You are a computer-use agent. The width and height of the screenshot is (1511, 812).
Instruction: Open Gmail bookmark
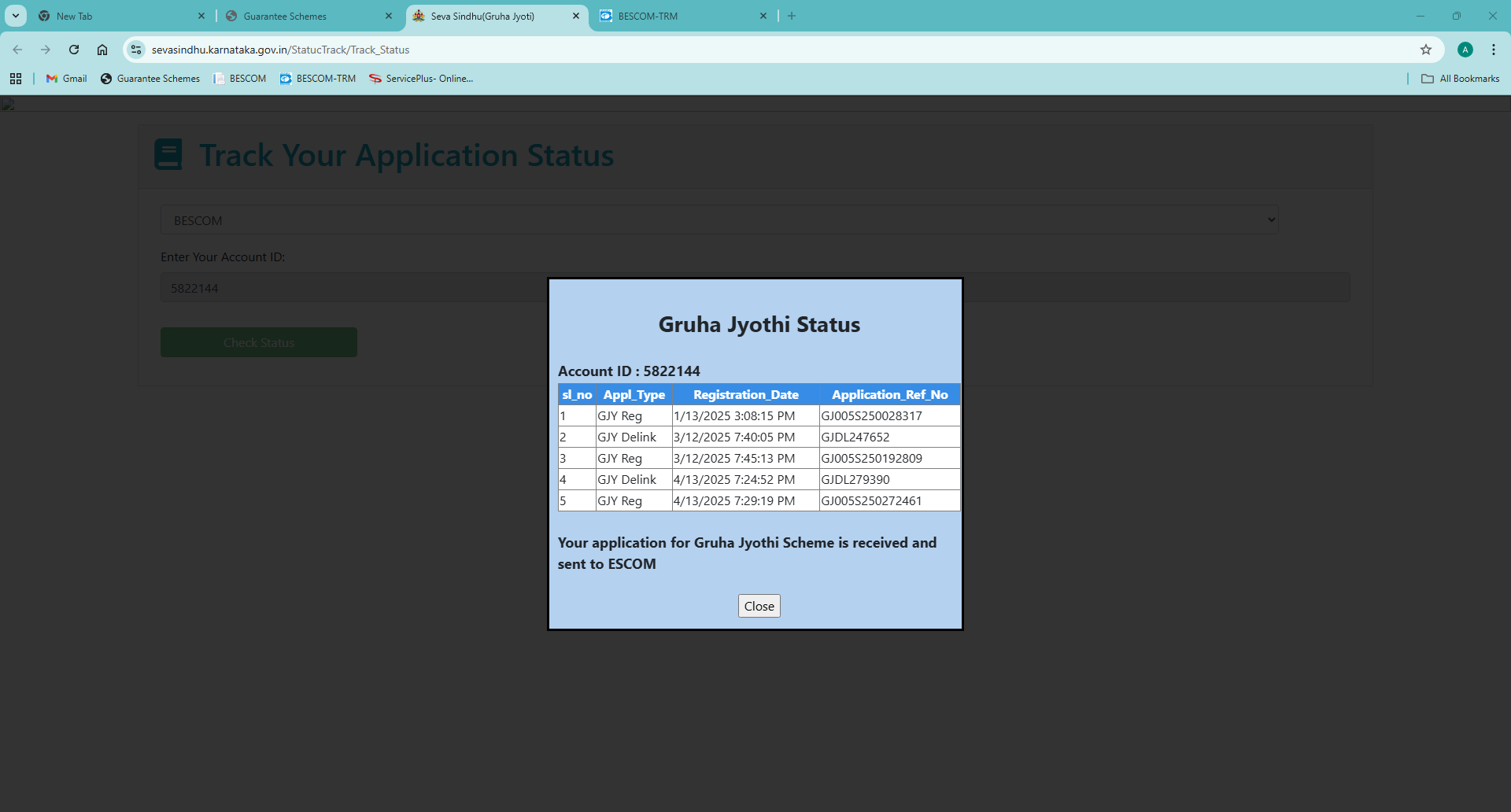tap(67, 79)
